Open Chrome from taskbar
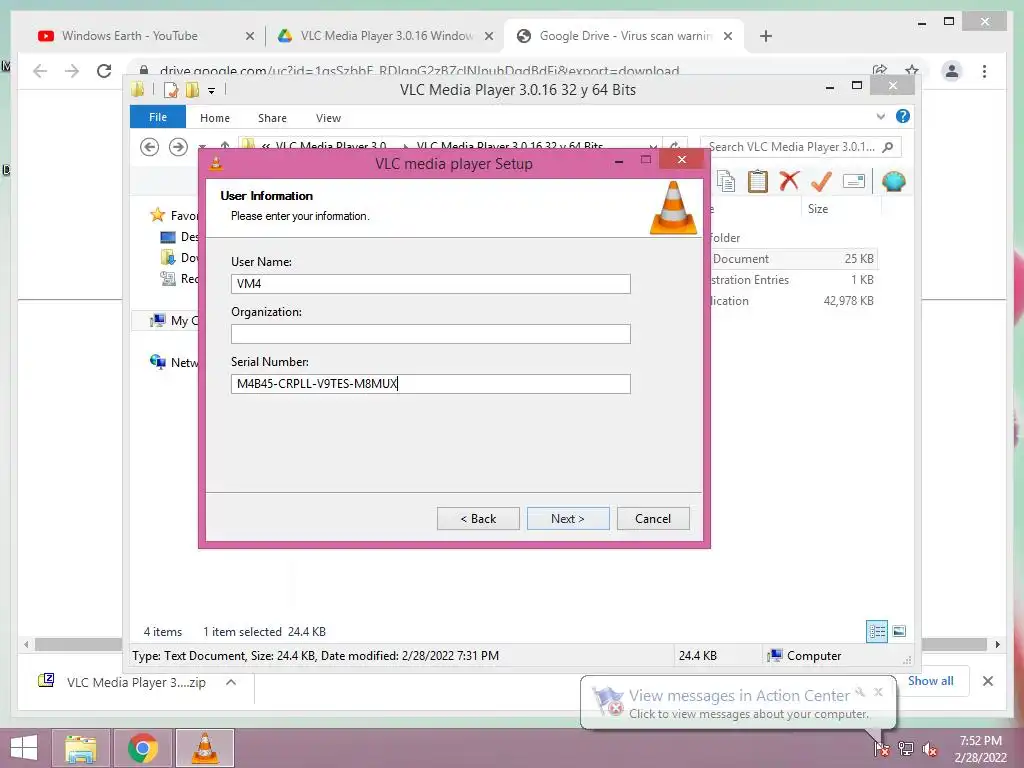1024x768 pixels. pyautogui.click(x=142, y=748)
